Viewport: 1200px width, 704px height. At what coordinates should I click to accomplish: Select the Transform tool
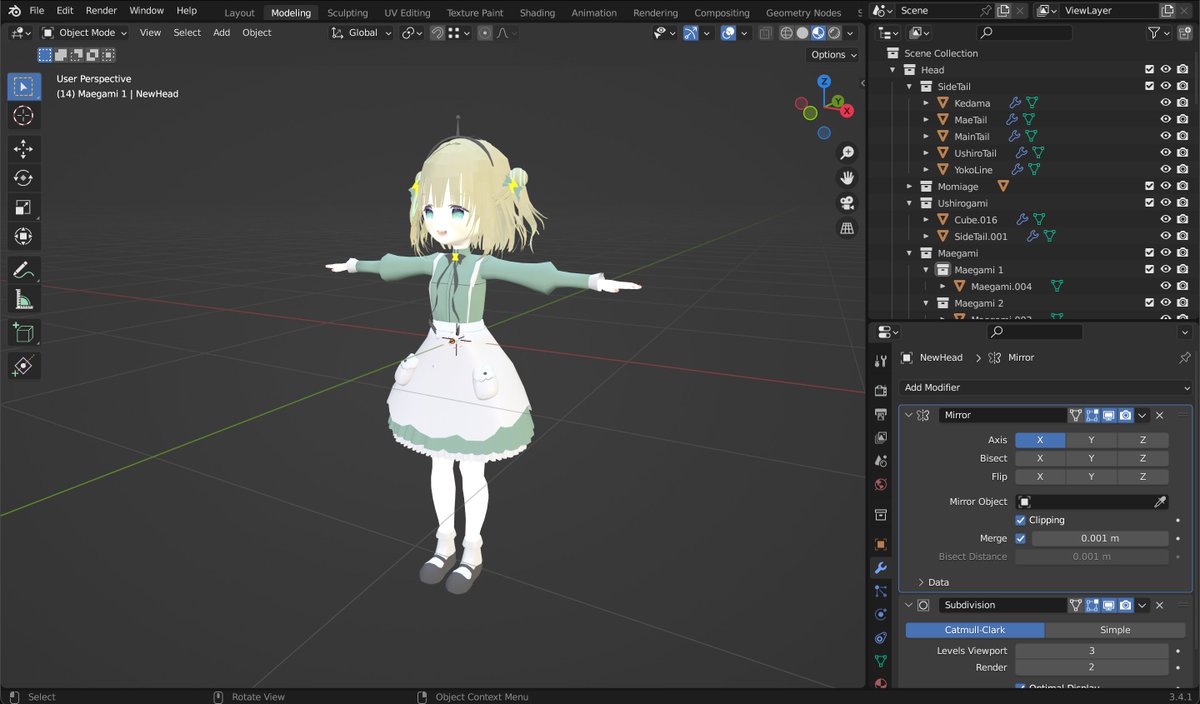click(x=23, y=236)
